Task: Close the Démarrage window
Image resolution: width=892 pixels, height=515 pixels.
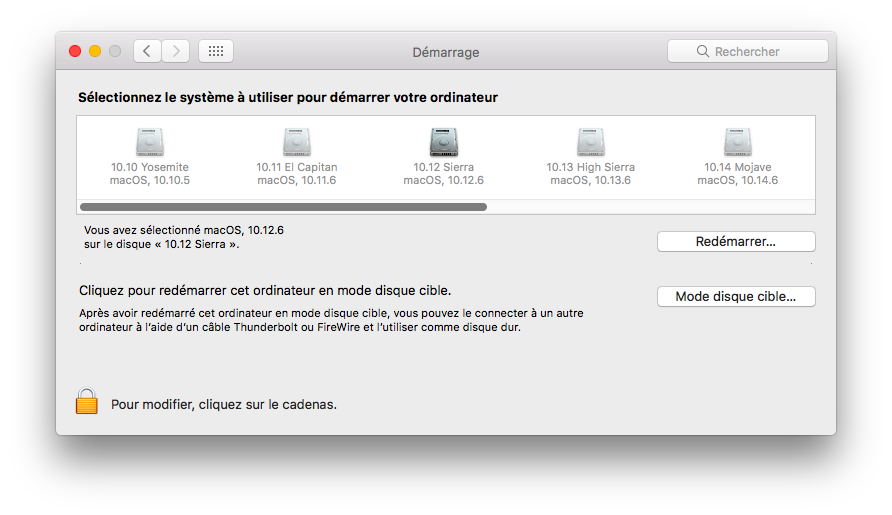Action: pyautogui.click(x=75, y=51)
